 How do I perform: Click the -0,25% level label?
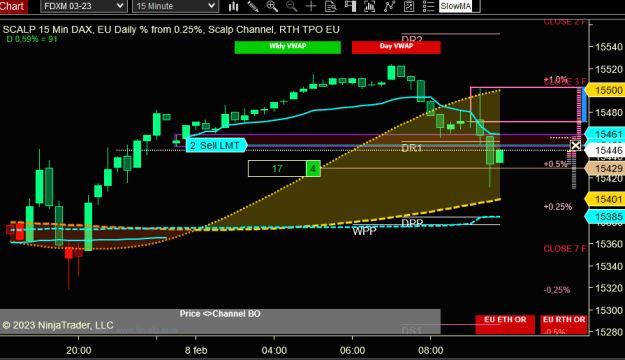(556, 290)
